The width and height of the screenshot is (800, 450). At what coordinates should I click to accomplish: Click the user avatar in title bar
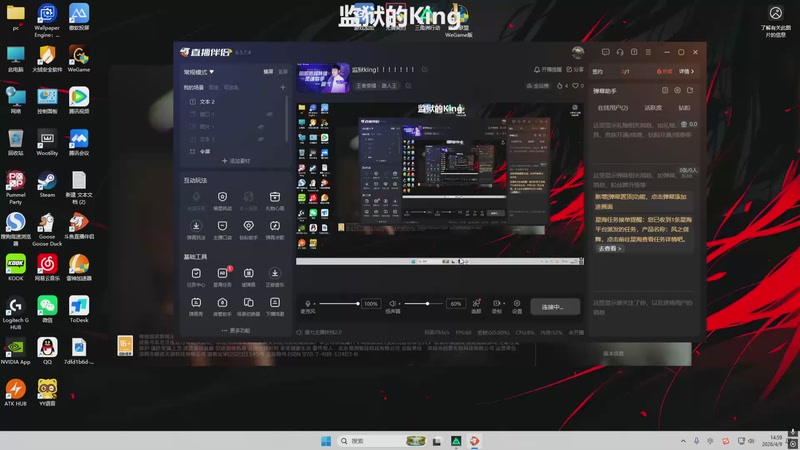point(578,52)
